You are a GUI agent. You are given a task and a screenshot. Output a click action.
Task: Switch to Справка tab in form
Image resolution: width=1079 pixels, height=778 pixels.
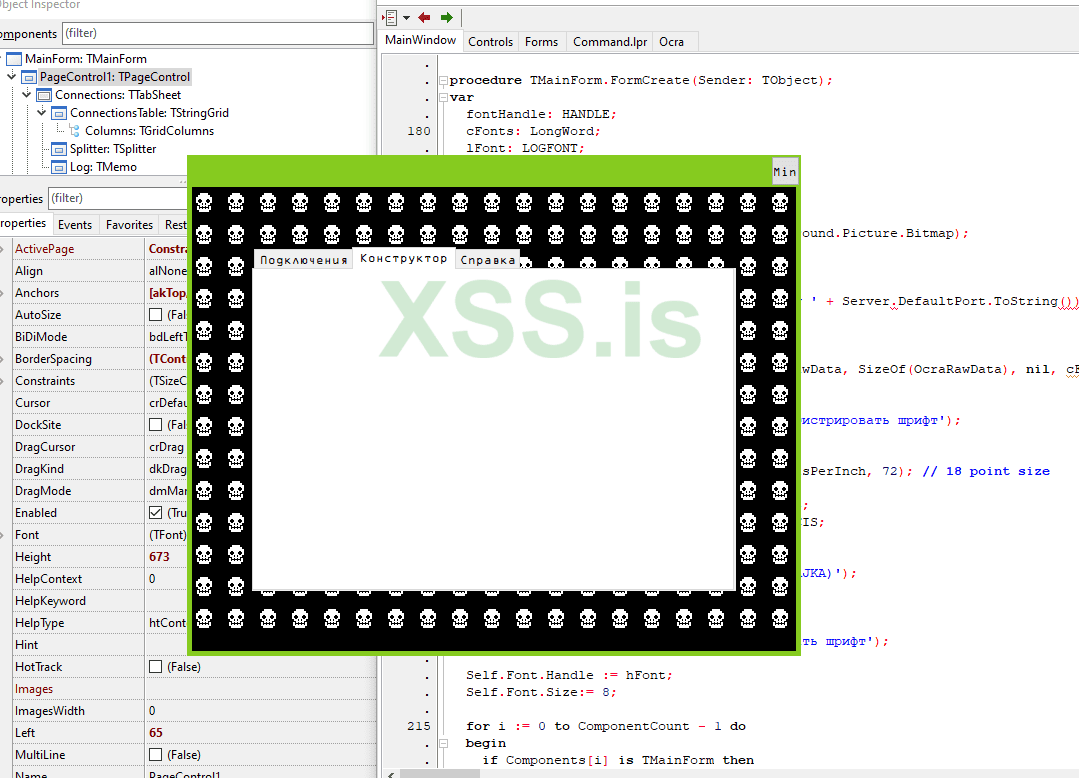click(488, 259)
